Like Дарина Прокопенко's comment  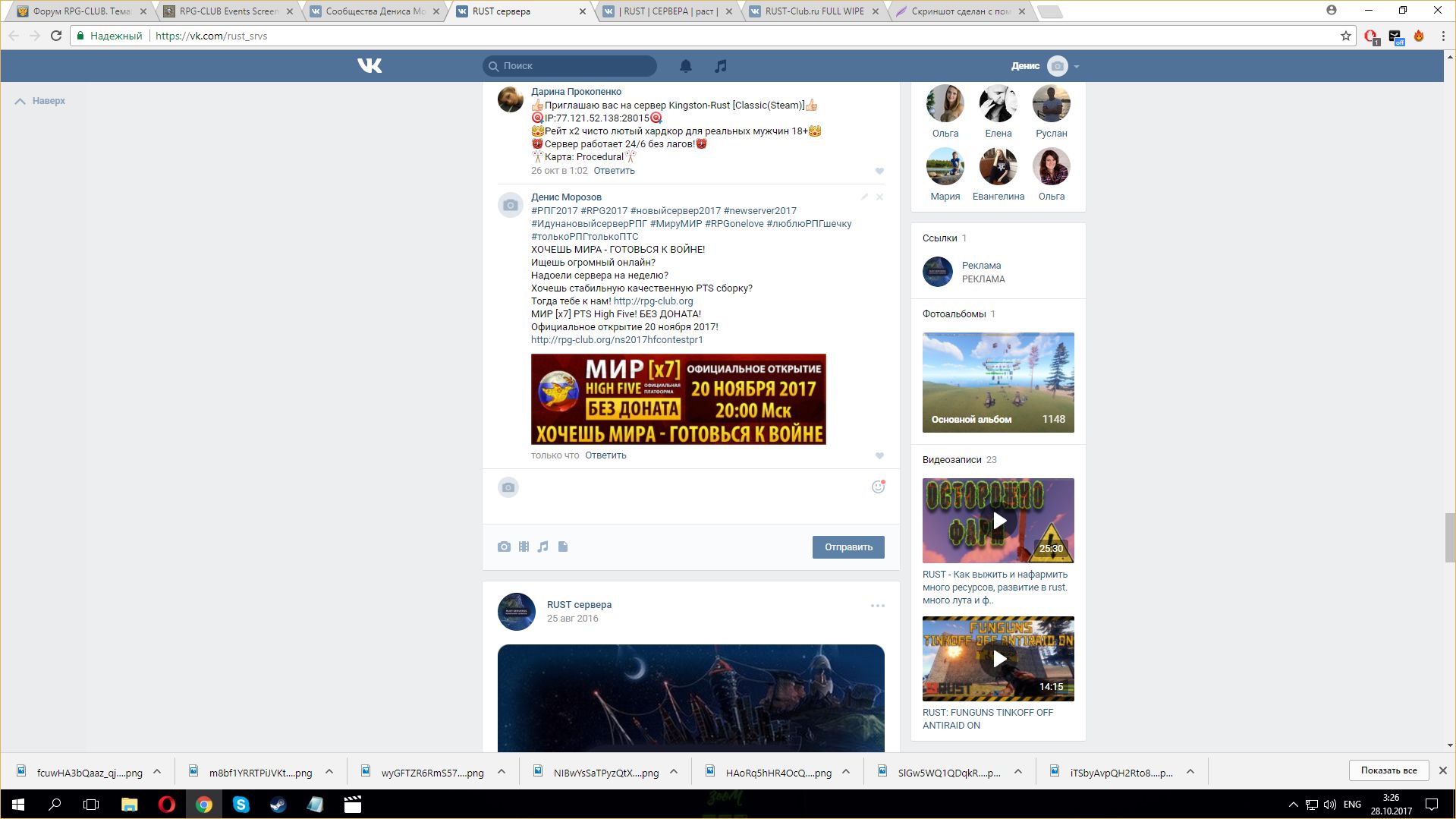tap(879, 171)
